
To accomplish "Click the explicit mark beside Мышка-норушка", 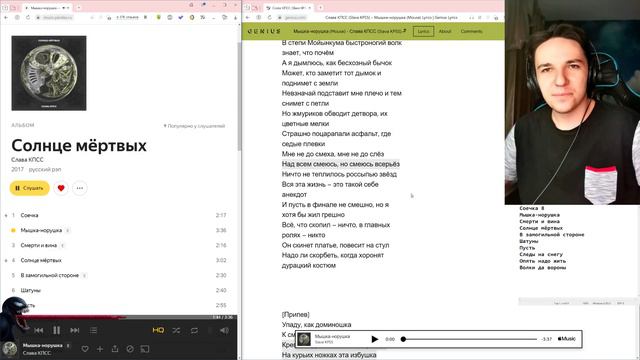I will tap(68, 231).
